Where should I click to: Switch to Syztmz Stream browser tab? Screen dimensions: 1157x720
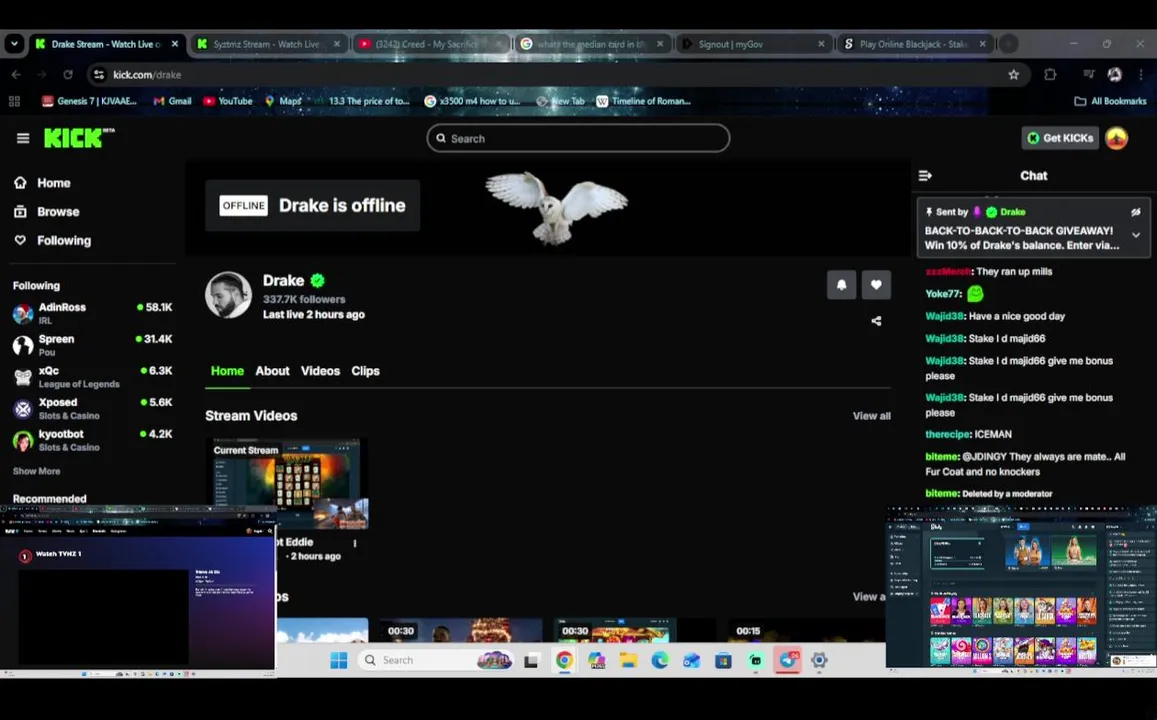(266, 44)
